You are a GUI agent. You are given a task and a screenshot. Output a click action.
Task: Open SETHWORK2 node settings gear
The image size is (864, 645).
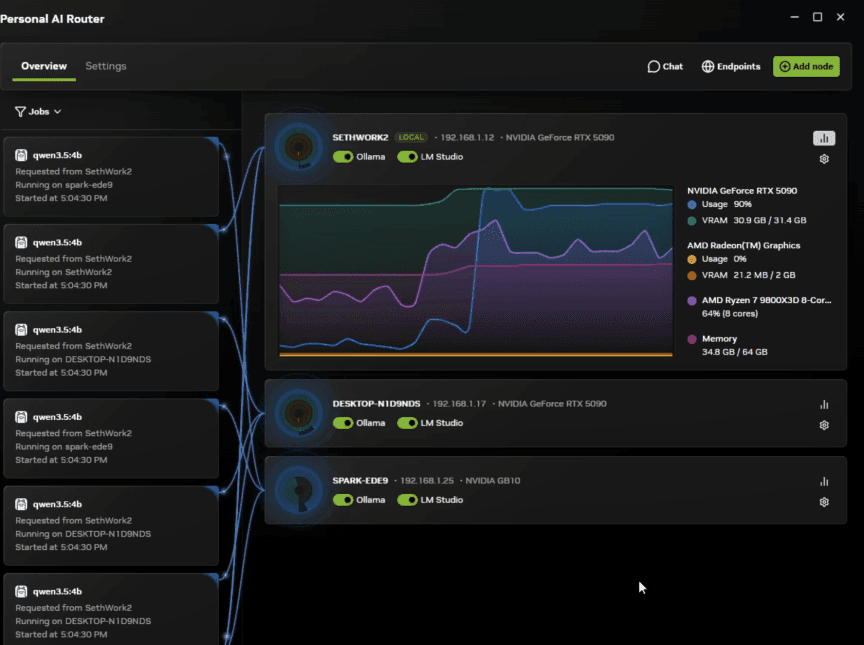[x=824, y=159]
